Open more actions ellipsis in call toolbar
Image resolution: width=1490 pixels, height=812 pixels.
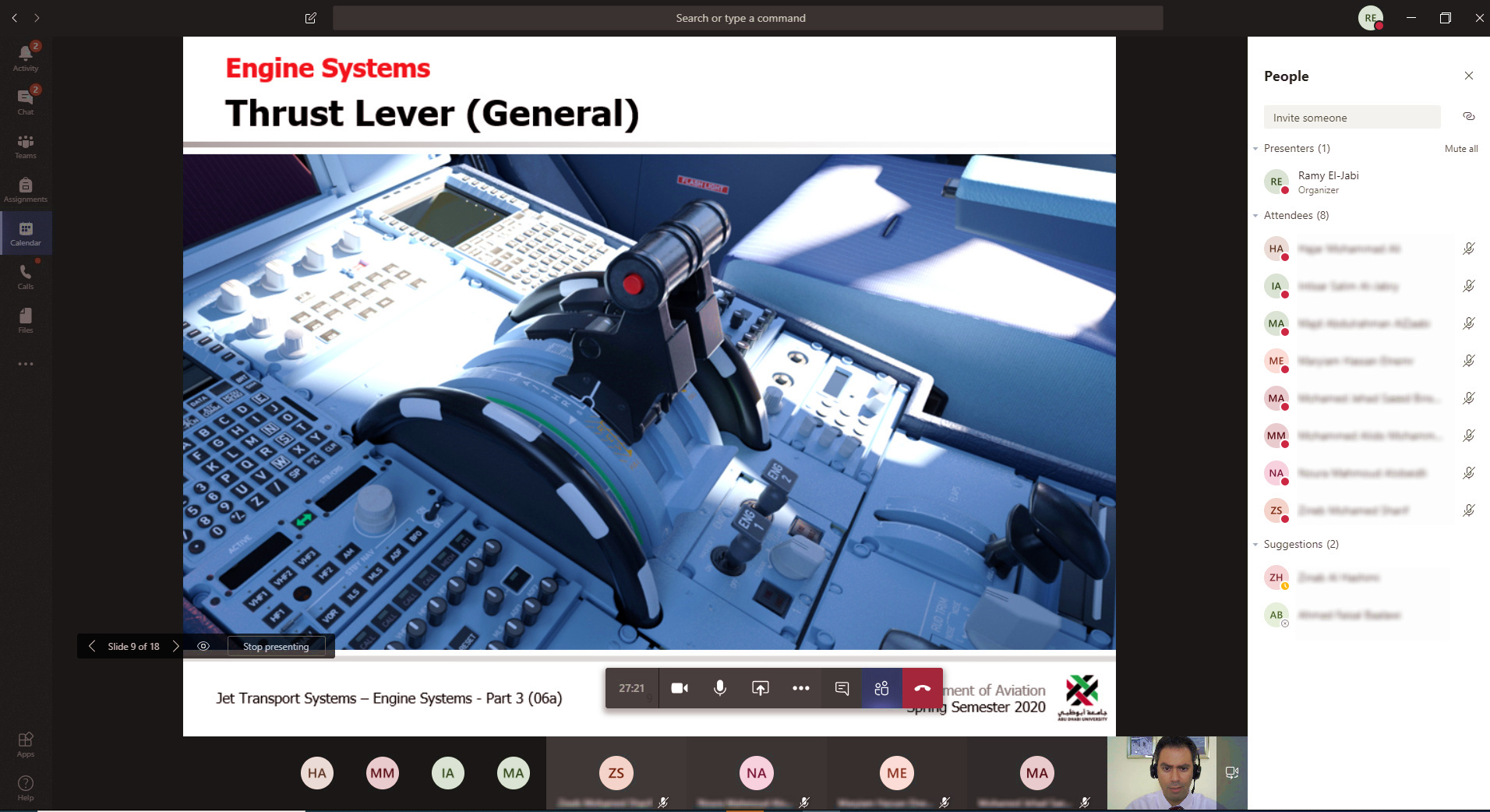click(800, 688)
